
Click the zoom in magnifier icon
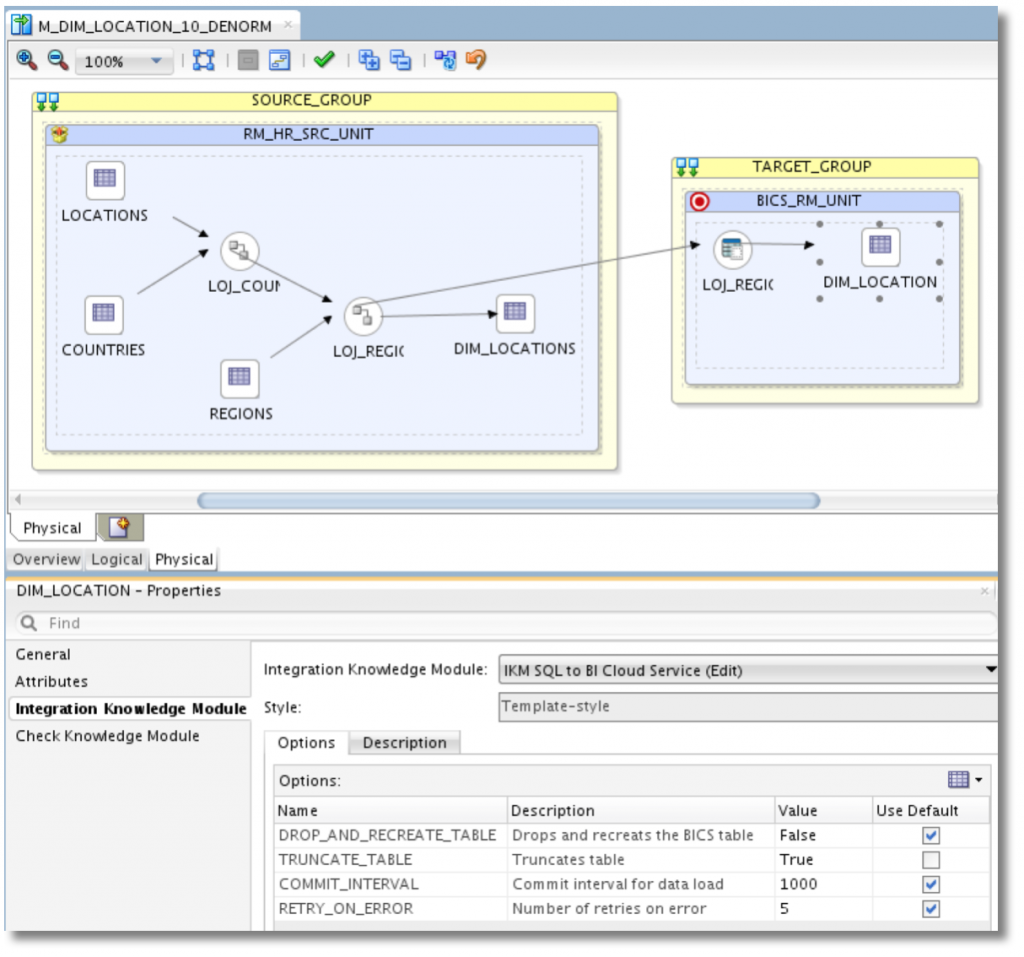[26, 60]
